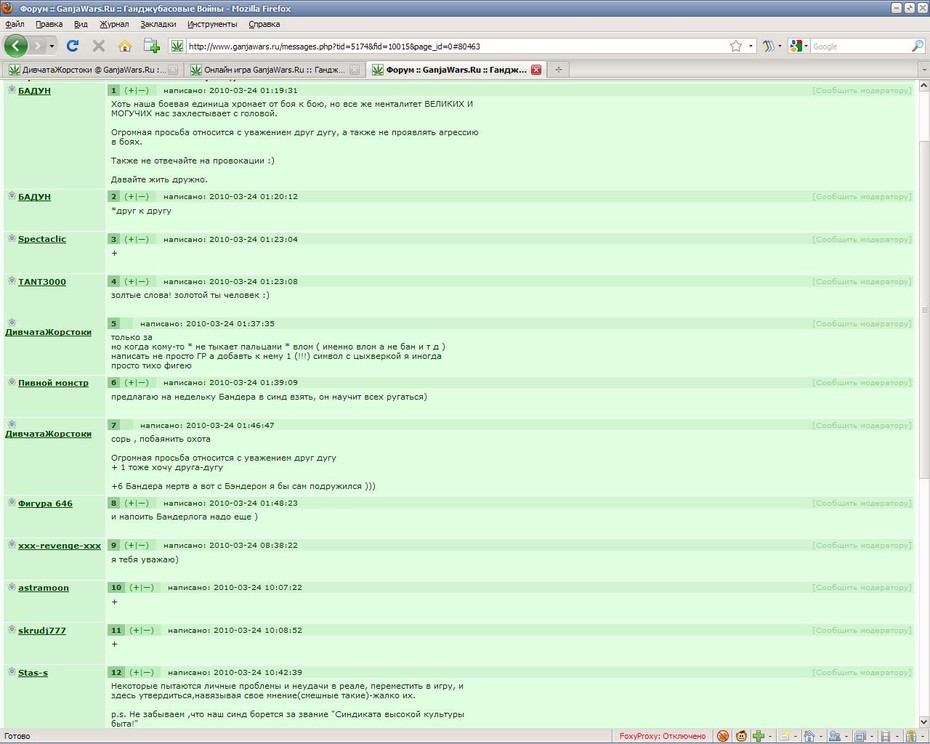Image resolution: width=930 pixels, height=744 pixels.
Task: Reload the forum page
Action: [73, 46]
